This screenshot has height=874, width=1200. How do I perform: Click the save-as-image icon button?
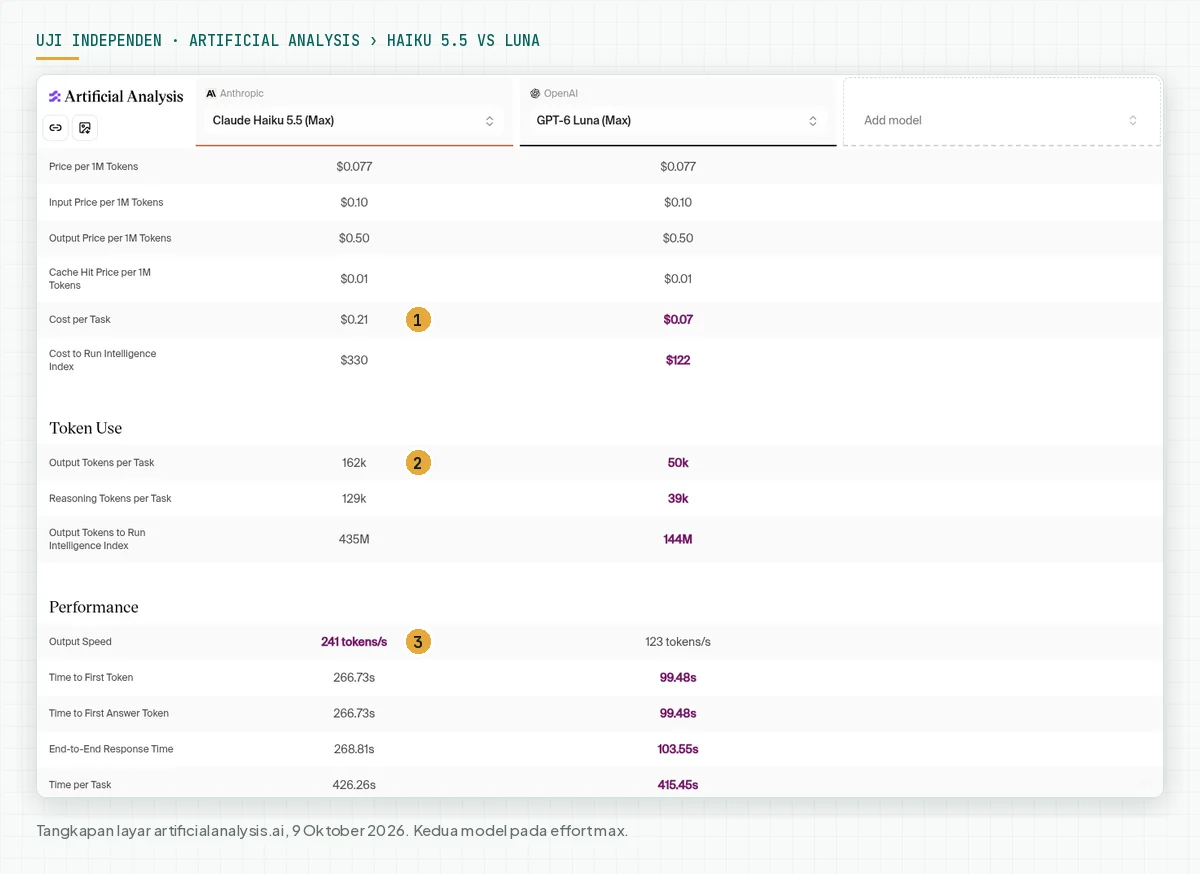coord(85,128)
